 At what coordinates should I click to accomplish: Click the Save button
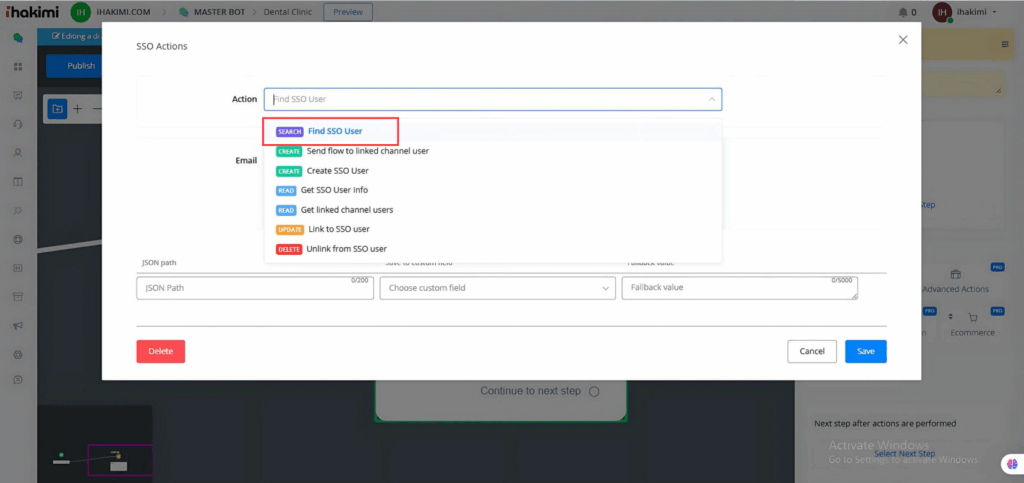click(865, 351)
